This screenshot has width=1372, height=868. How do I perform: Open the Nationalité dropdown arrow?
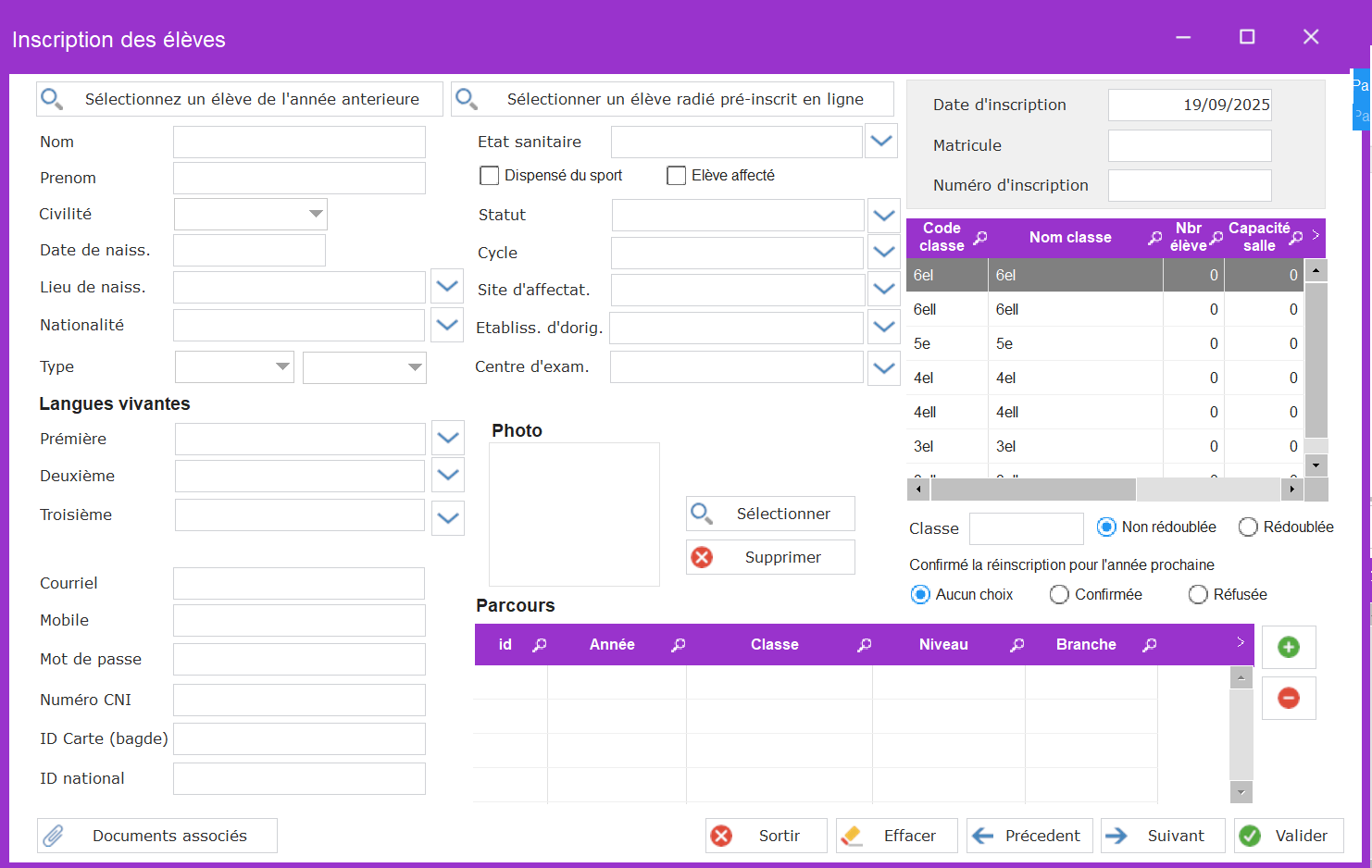click(x=447, y=325)
